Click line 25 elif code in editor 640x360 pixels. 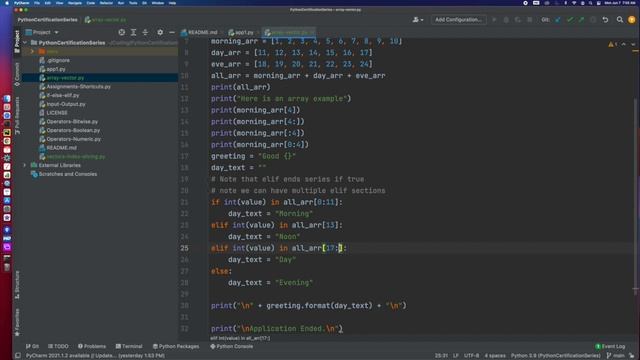tap(279, 248)
